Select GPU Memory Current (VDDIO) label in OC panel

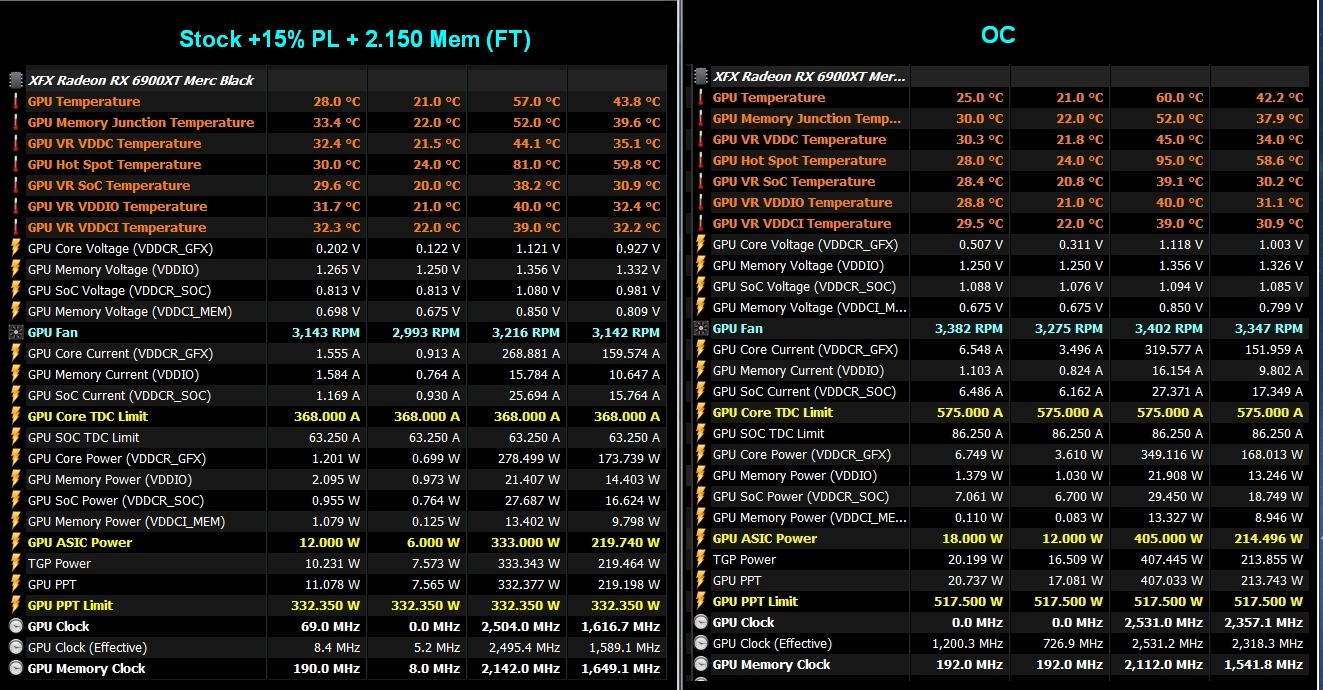click(798, 370)
